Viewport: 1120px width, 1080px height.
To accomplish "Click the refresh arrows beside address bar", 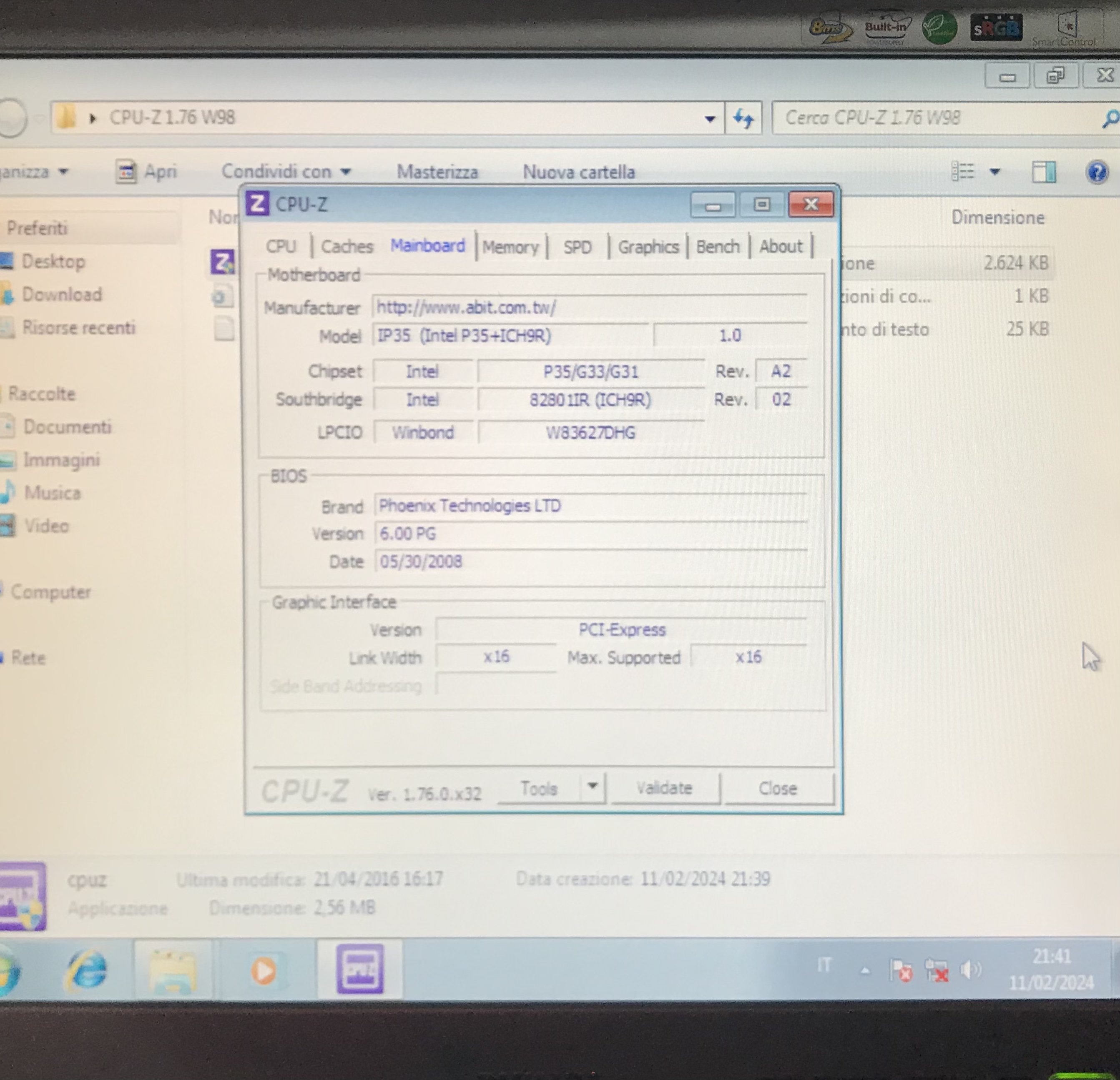I will (x=743, y=118).
